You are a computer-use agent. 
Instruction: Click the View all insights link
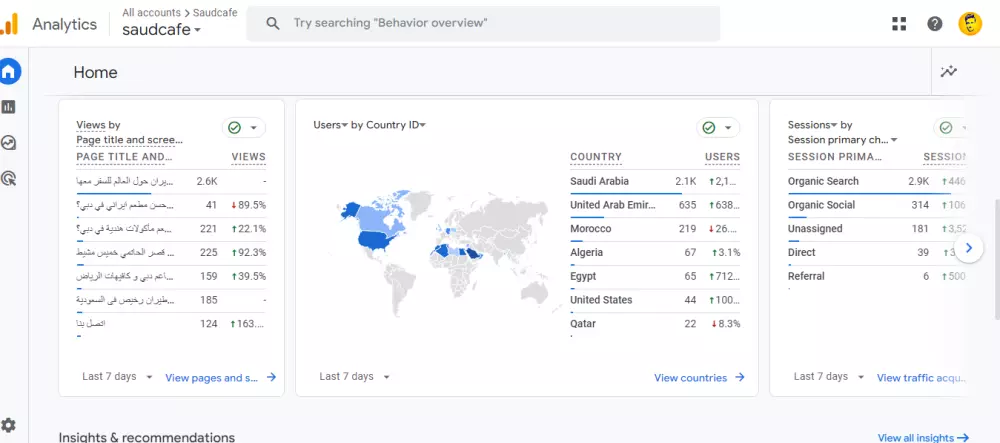tap(922, 438)
